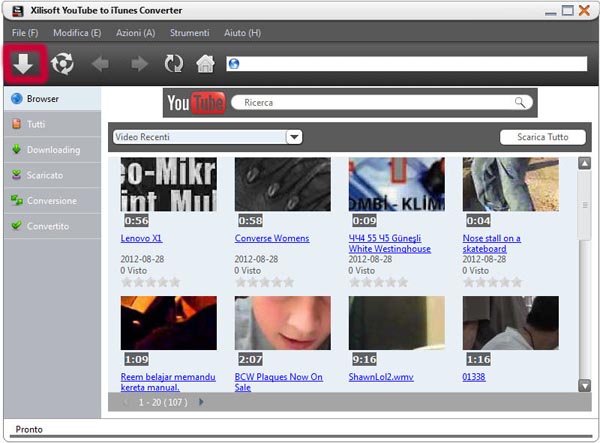This screenshot has height=443, width=600.
Task: Click the skateboard video thumbnail
Action: (510, 184)
